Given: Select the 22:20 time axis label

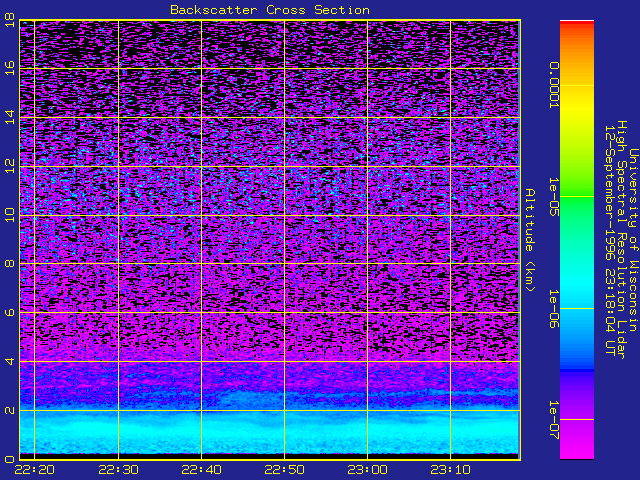Looking at the screenshot, I should click(x=35, y=470).
